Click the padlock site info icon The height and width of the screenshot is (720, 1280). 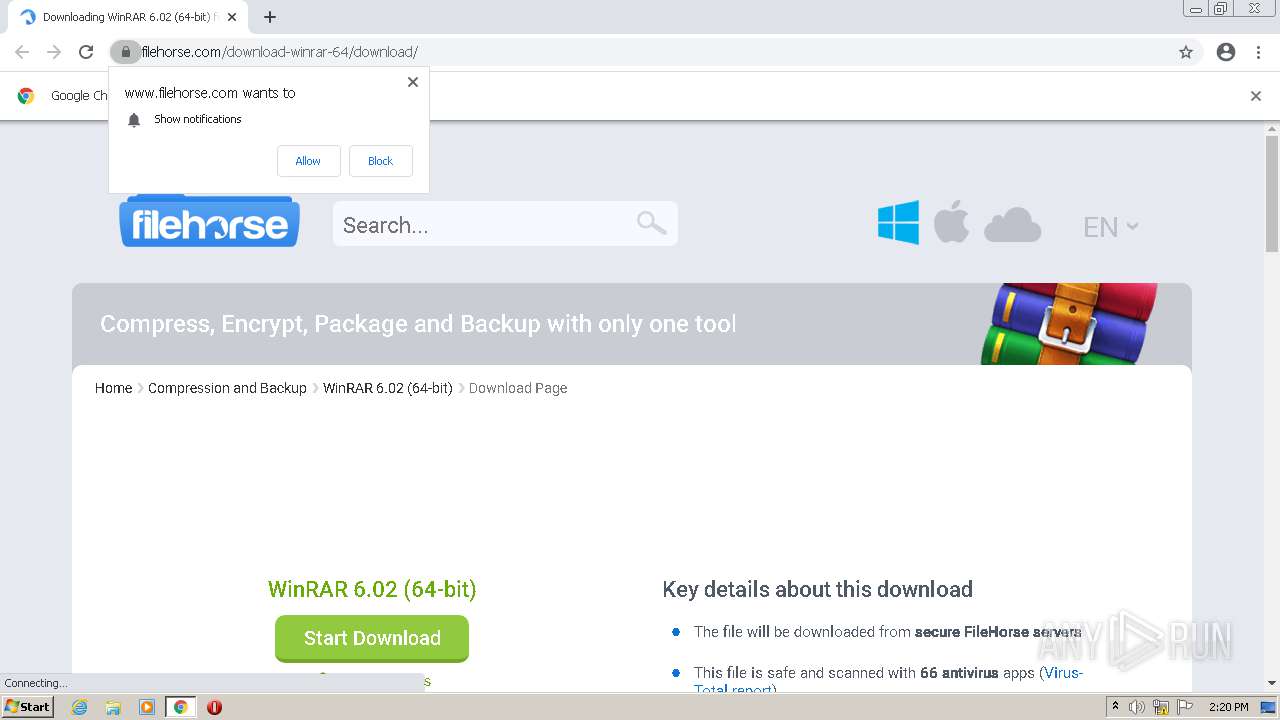pos(125,52)
